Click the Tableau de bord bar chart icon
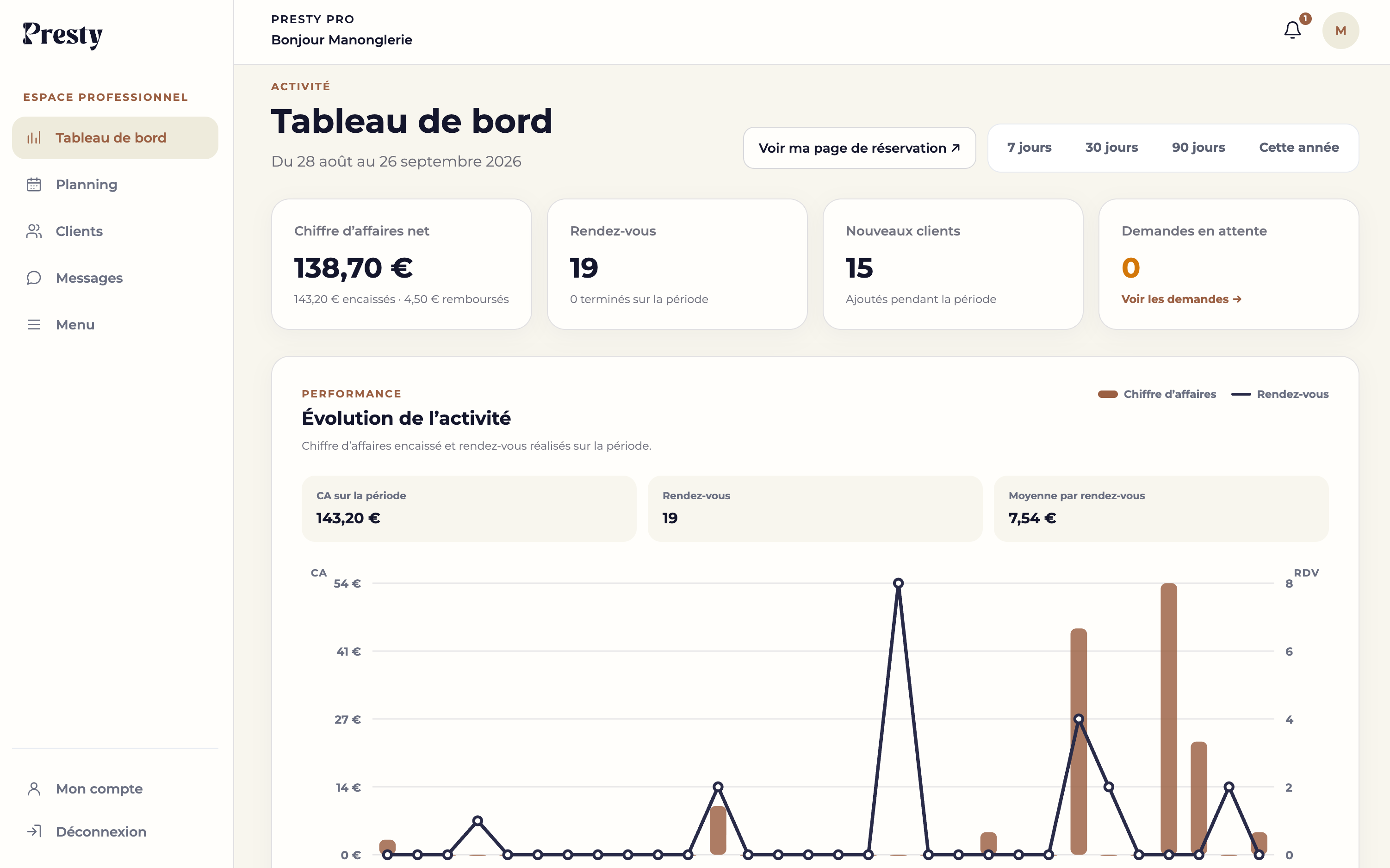The height and width of the screenshot is (868, 1390). 34,138
